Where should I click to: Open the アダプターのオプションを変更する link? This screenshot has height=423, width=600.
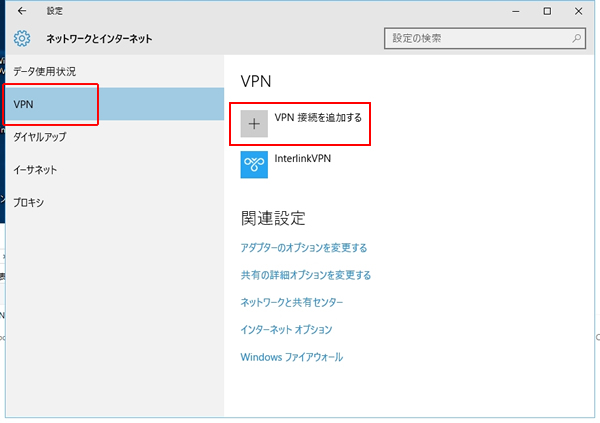(304, 248)
